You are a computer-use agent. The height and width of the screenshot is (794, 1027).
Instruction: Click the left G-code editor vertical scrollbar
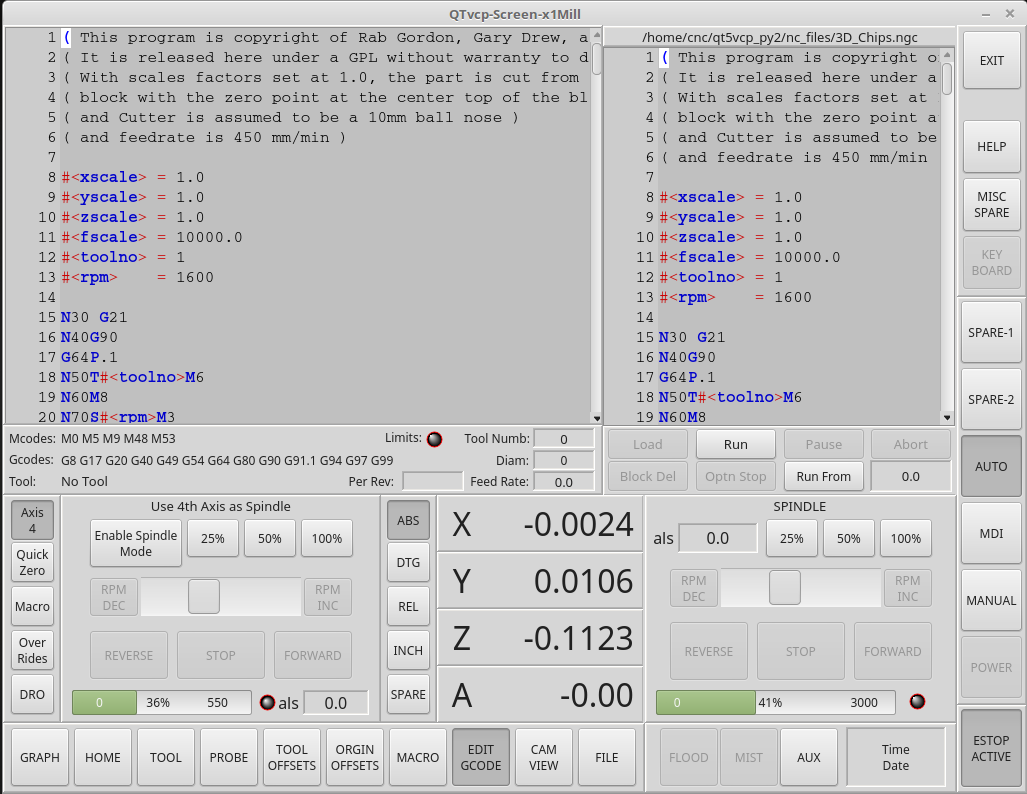coord(597,227)
